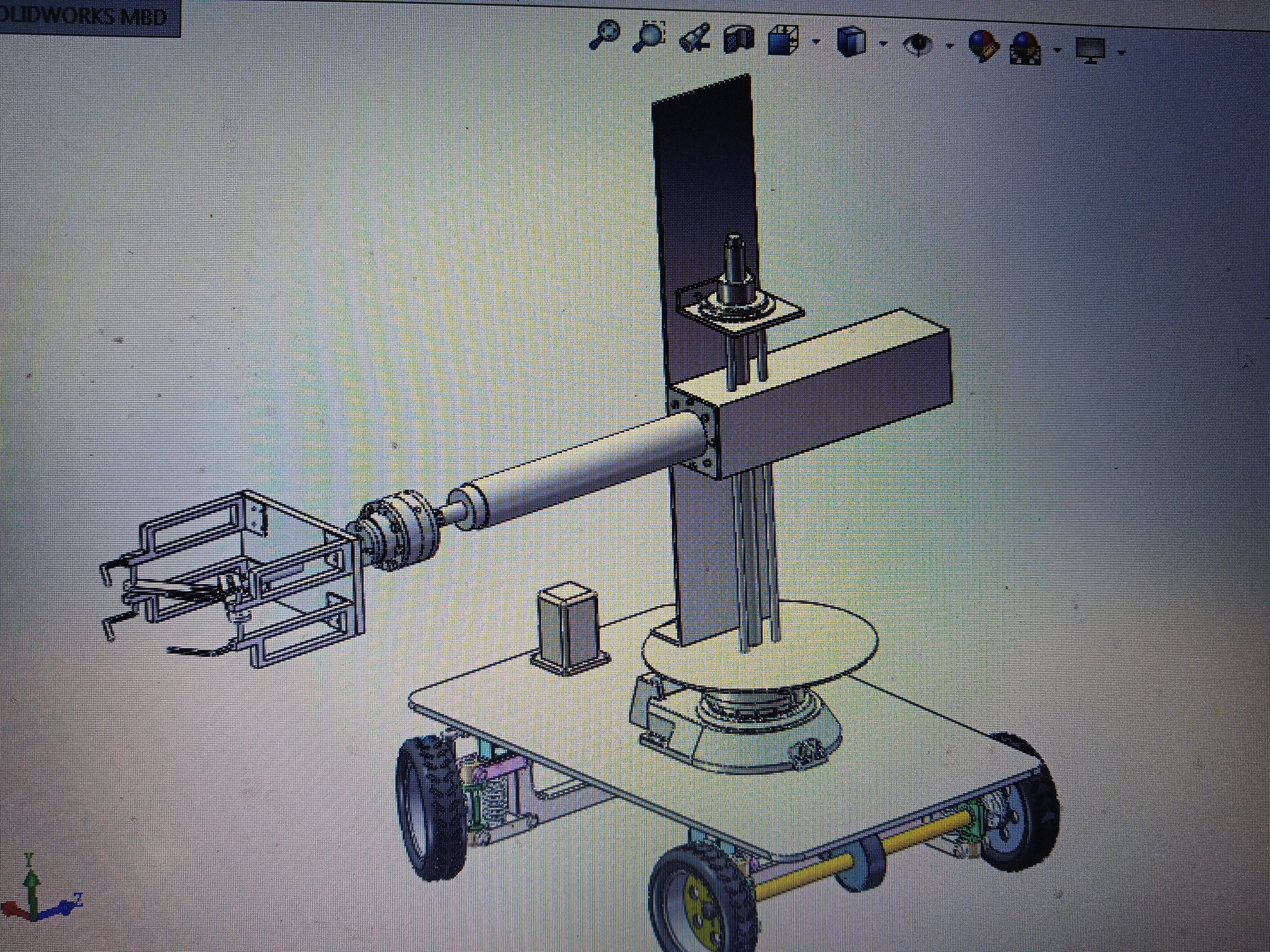
Task: Click the Previous View icon
Action: click(x=695, y=38)
